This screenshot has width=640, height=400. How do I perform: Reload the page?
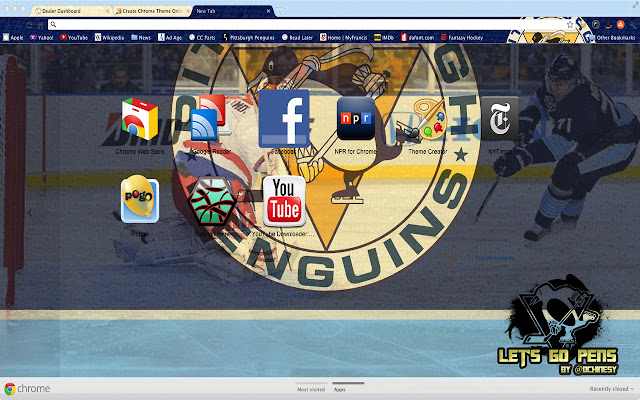(29, 25)
